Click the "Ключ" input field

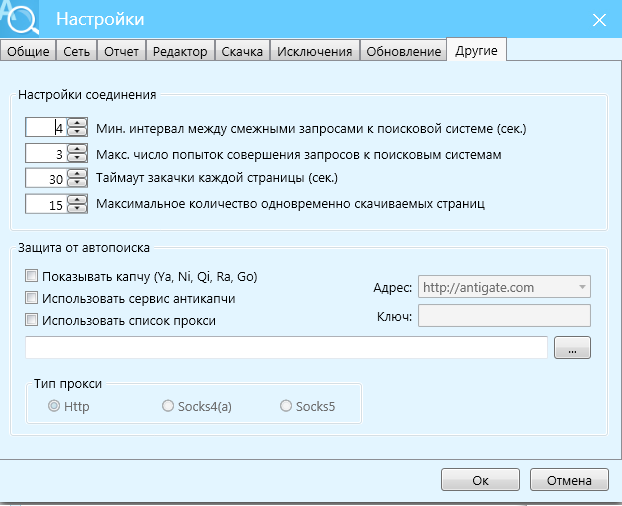click(503, 316)
